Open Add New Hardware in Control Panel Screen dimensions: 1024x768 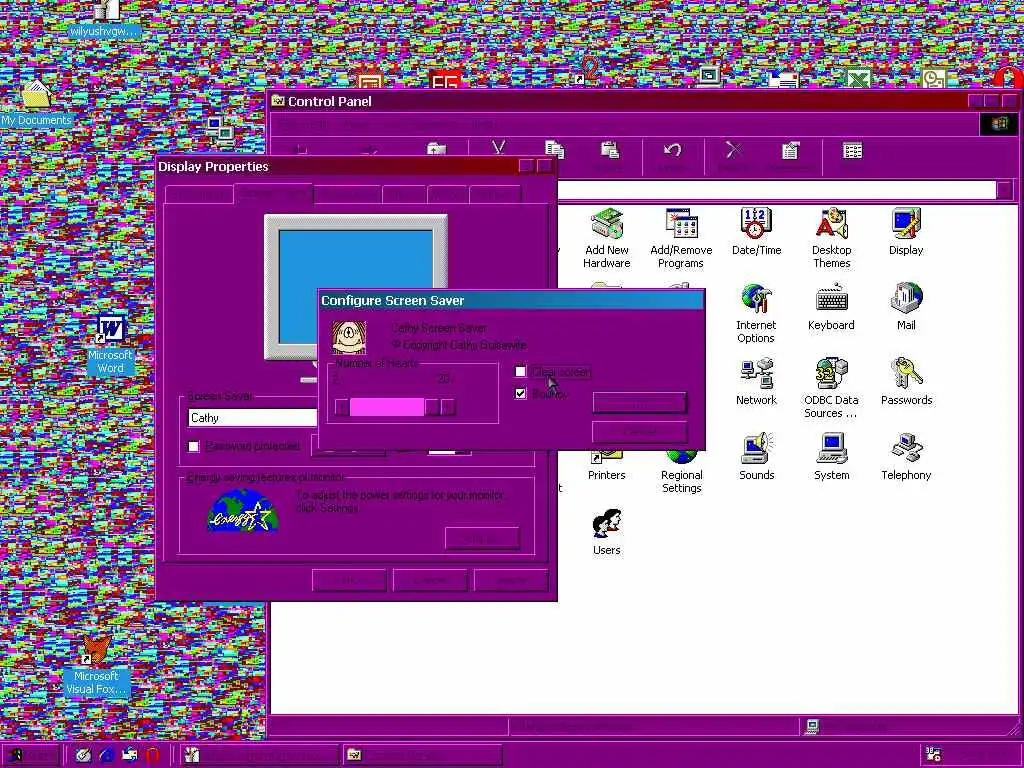(x=607, y=238)
